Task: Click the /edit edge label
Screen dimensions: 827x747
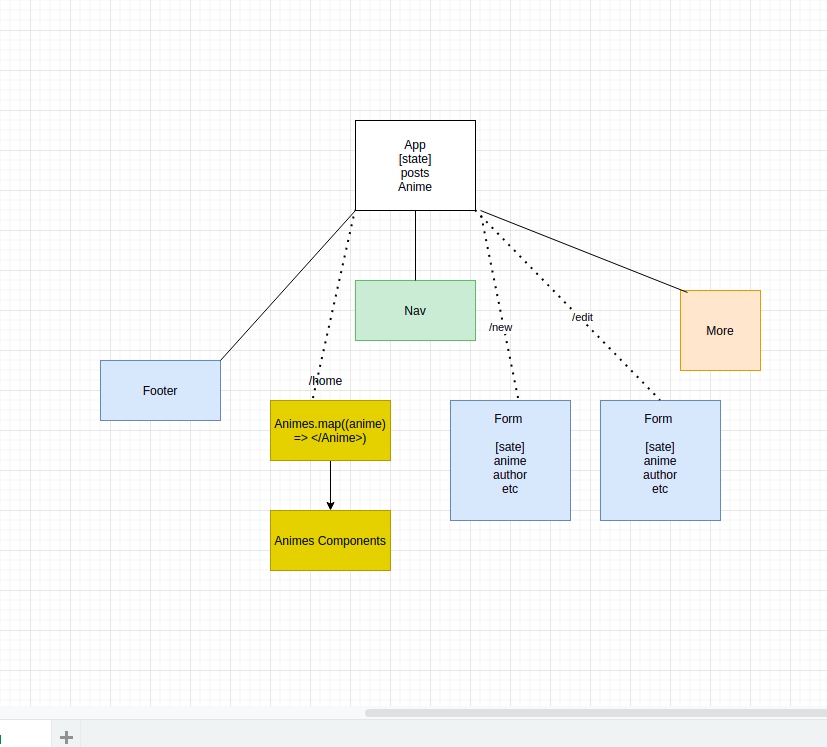Action: click(x=582, y=317)
